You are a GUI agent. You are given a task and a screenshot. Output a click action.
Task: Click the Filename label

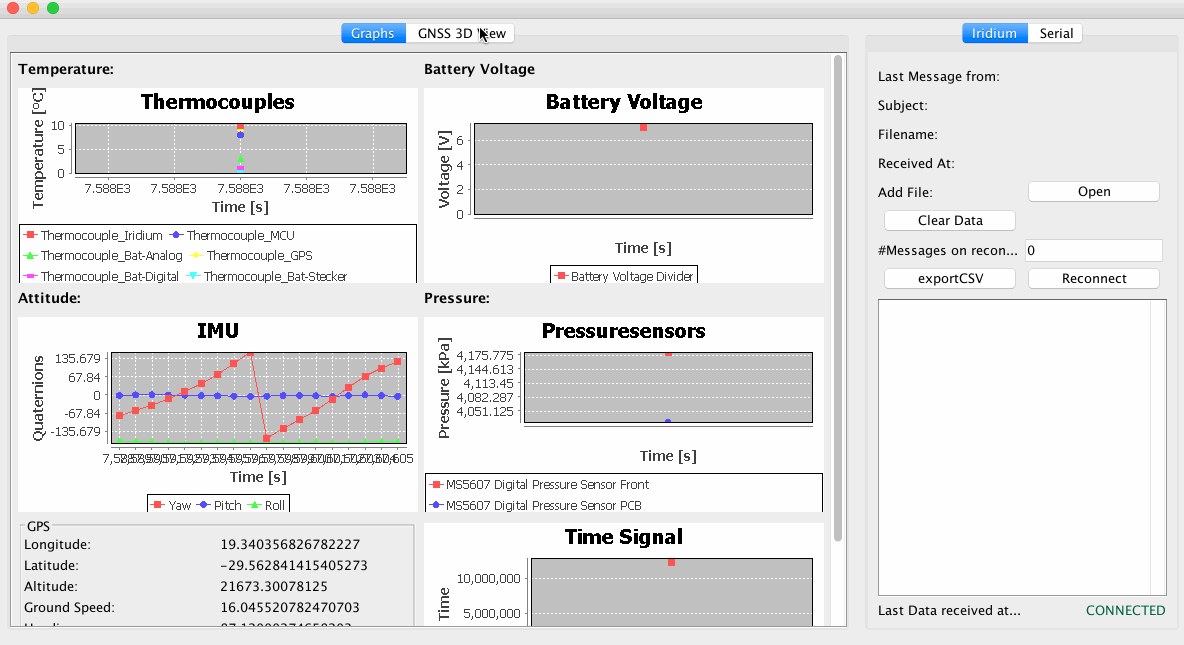click(x=908, y=134)
